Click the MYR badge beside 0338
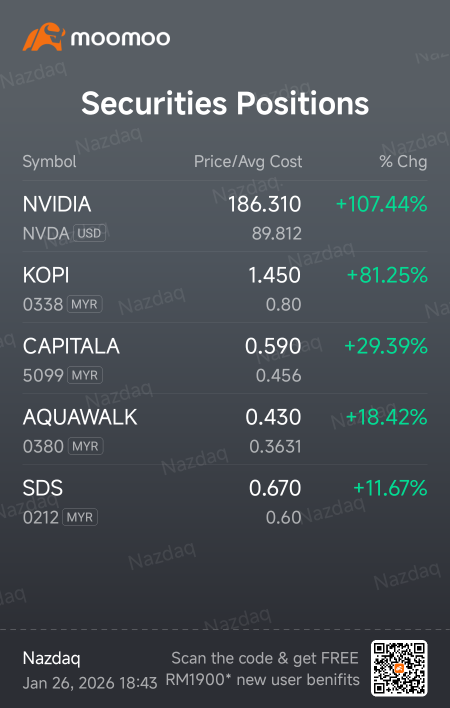Viewport: 450px width, 708px height. pos(84,304)
